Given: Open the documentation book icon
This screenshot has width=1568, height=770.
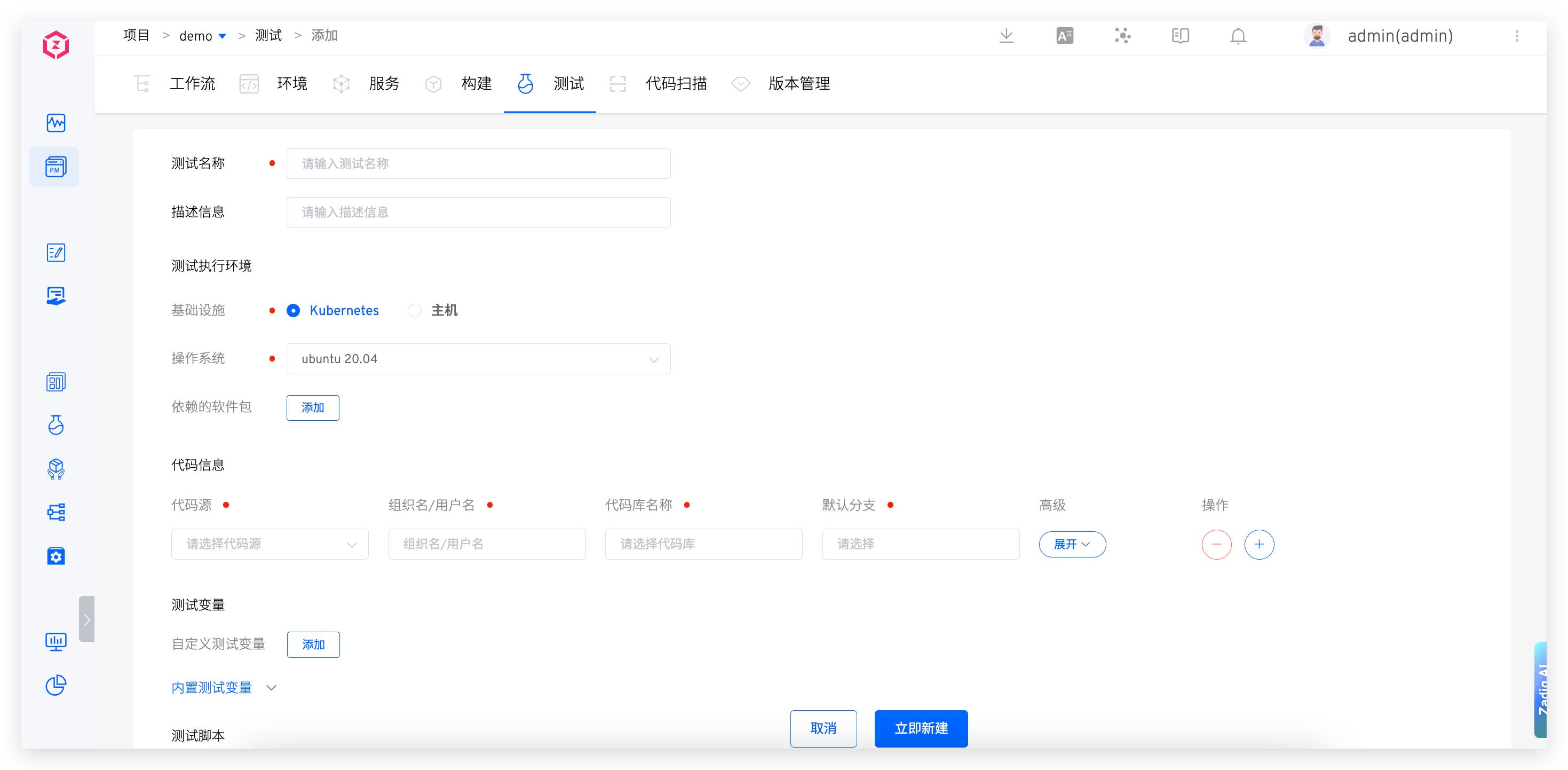Looking at the screenshot, I should (1181, 36).
